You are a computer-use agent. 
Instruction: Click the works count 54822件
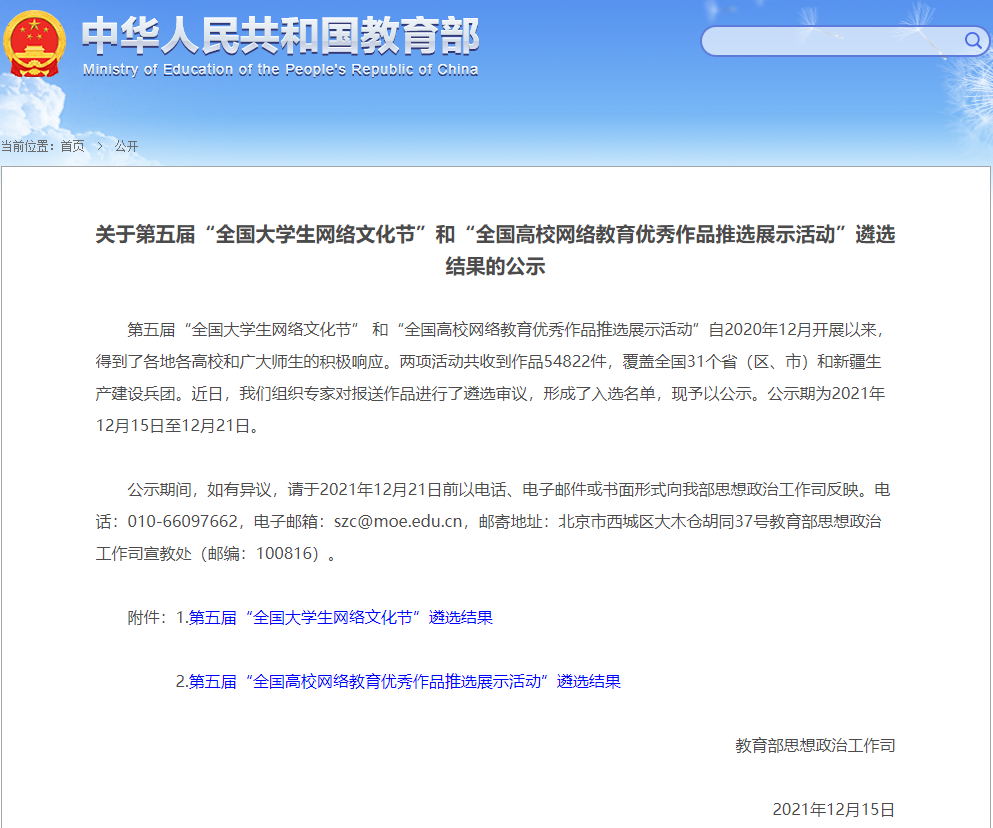point(575,362)
